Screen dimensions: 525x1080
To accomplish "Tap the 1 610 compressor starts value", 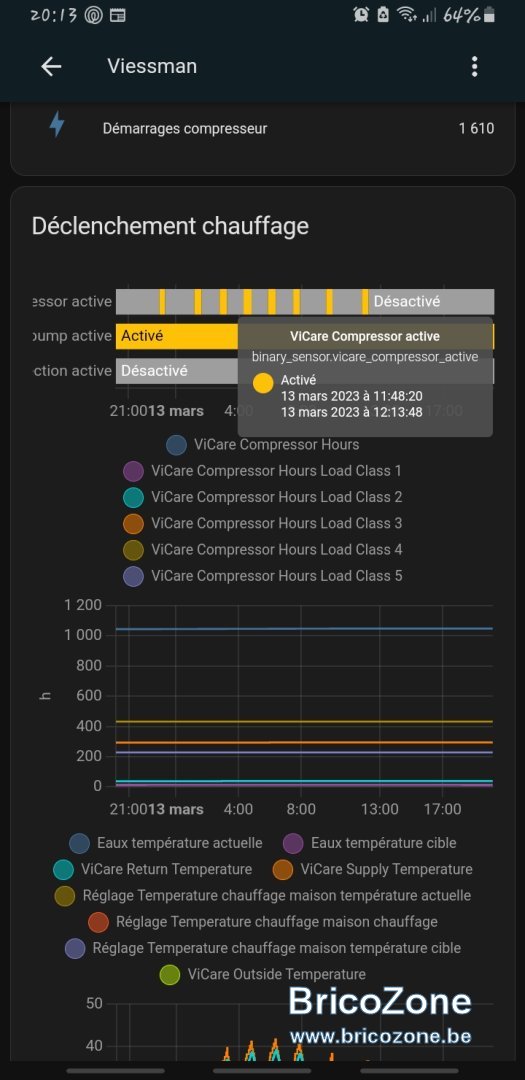I will 476,129.
